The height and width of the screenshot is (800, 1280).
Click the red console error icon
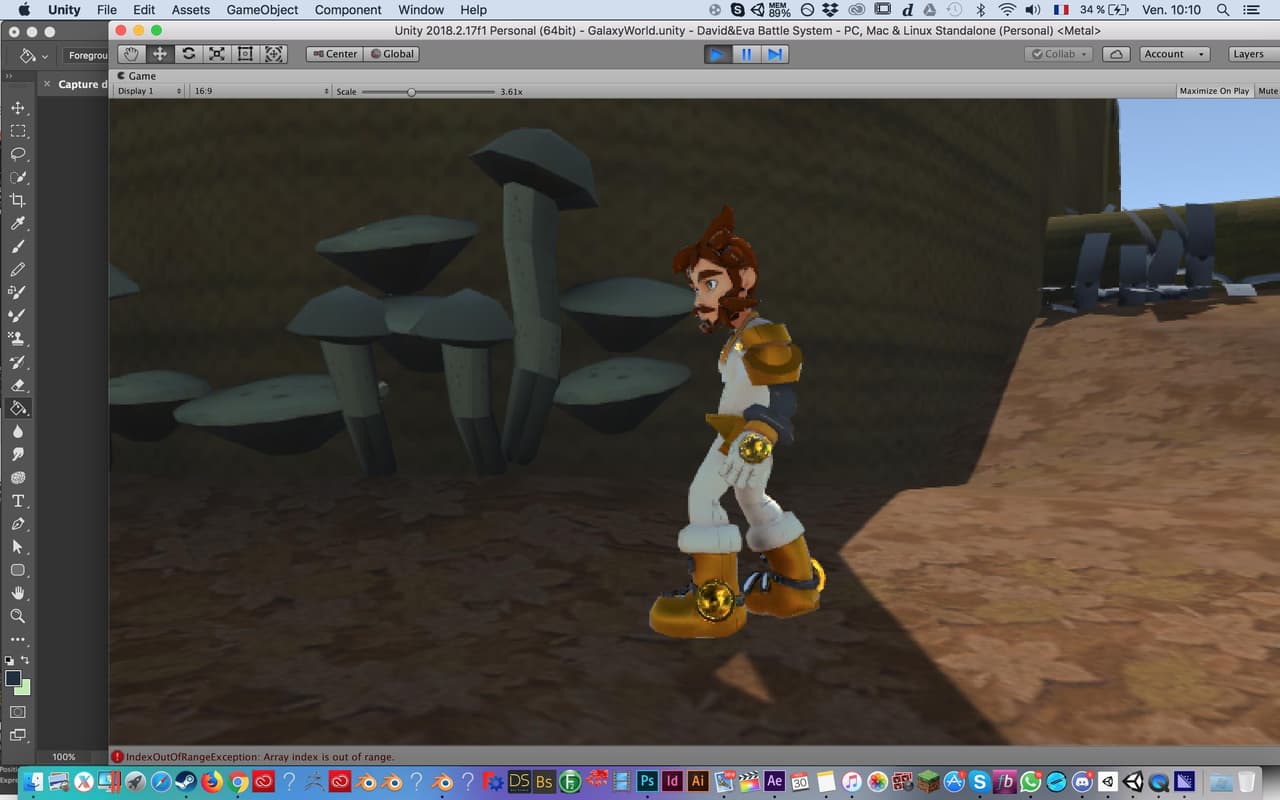(117, 757)
